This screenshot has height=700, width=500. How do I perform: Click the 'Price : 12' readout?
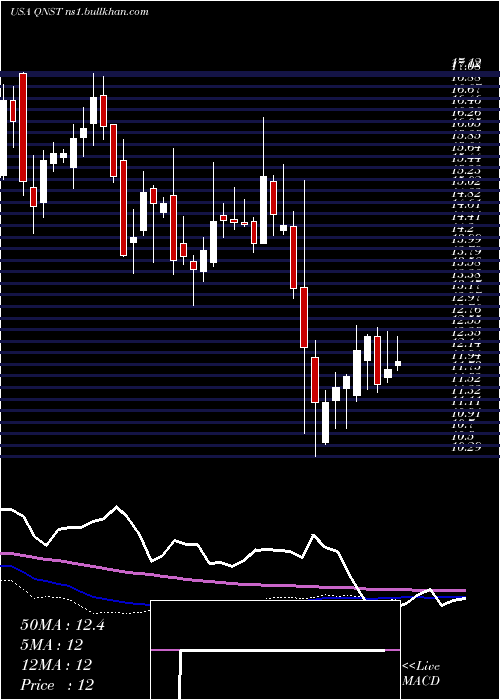tap(57, 684)
